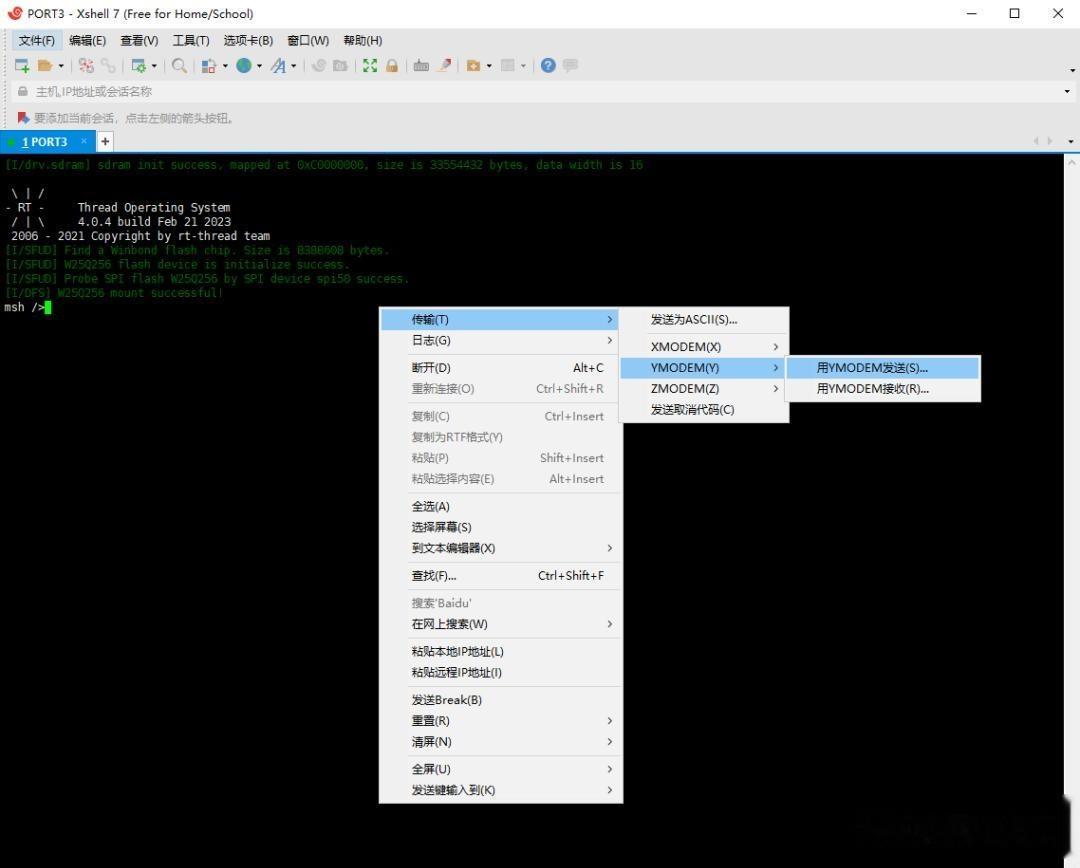
Task: Open the tab list dropdown at tab bar end
Action: point(1070,141)
